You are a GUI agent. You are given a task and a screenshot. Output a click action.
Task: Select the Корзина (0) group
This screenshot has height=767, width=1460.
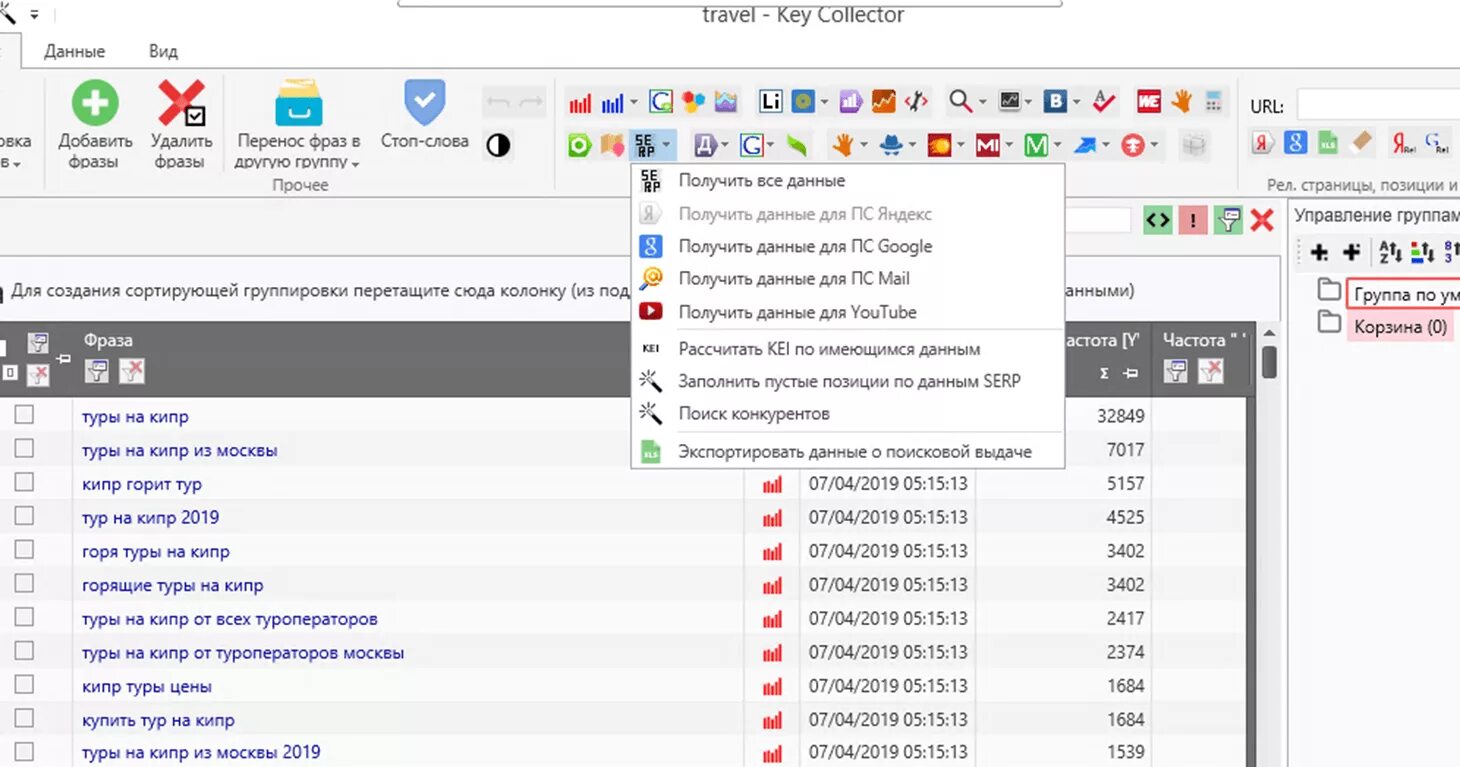tap(1400, 327)
